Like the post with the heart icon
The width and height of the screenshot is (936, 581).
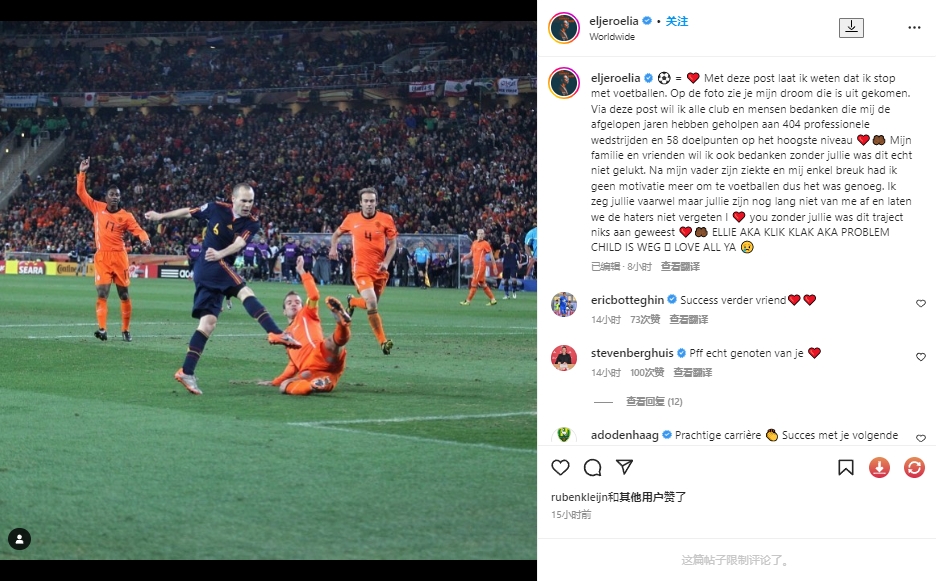(560, 468)
